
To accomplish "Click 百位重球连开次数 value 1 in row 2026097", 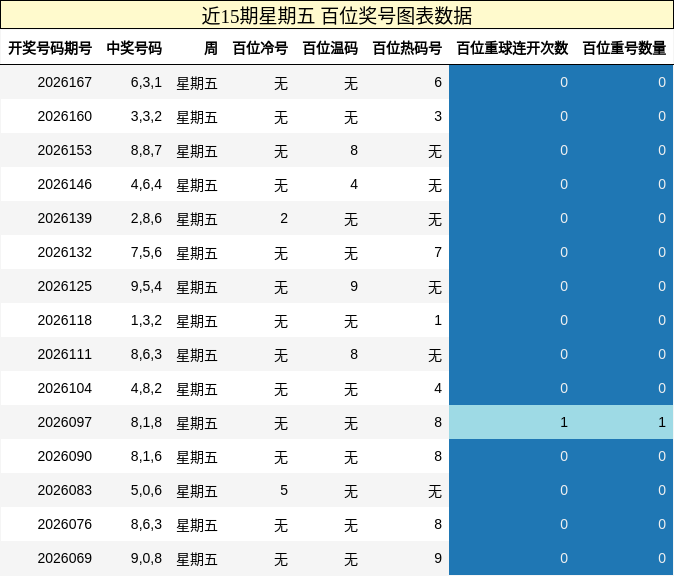I will pos(564,422).
